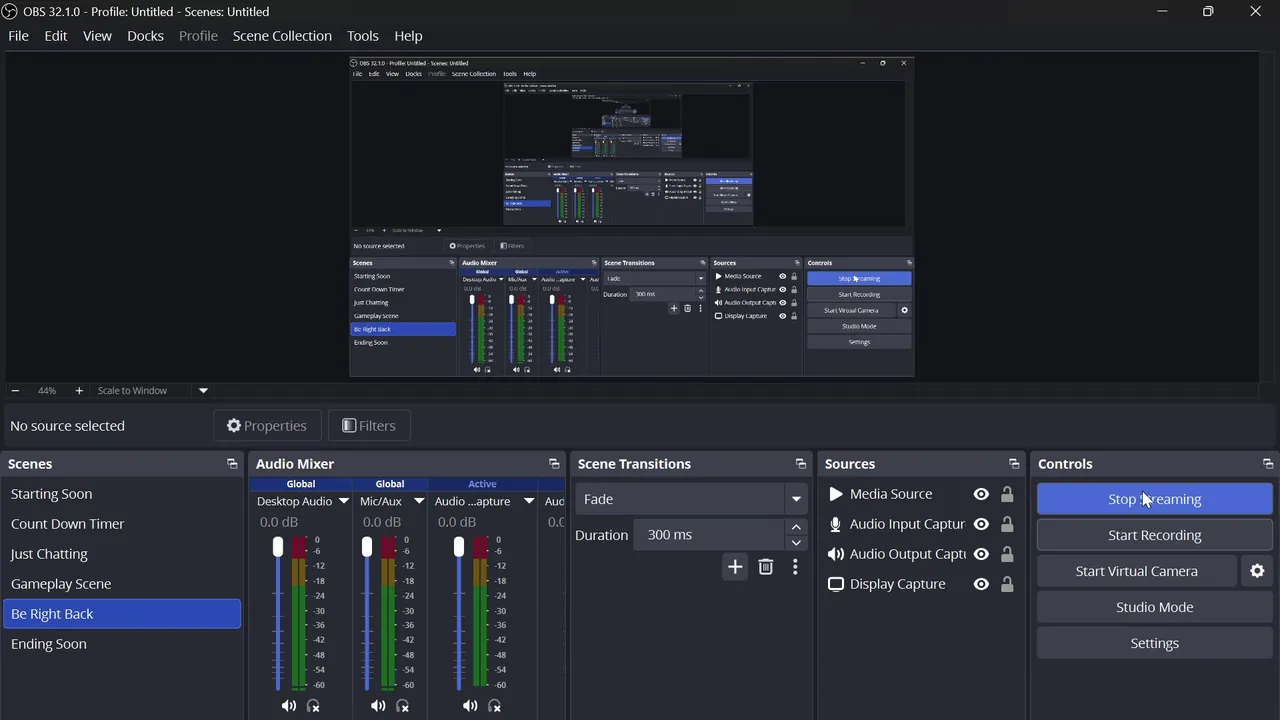
Task: Enable Studio Mode
Action: [1155, 607]
